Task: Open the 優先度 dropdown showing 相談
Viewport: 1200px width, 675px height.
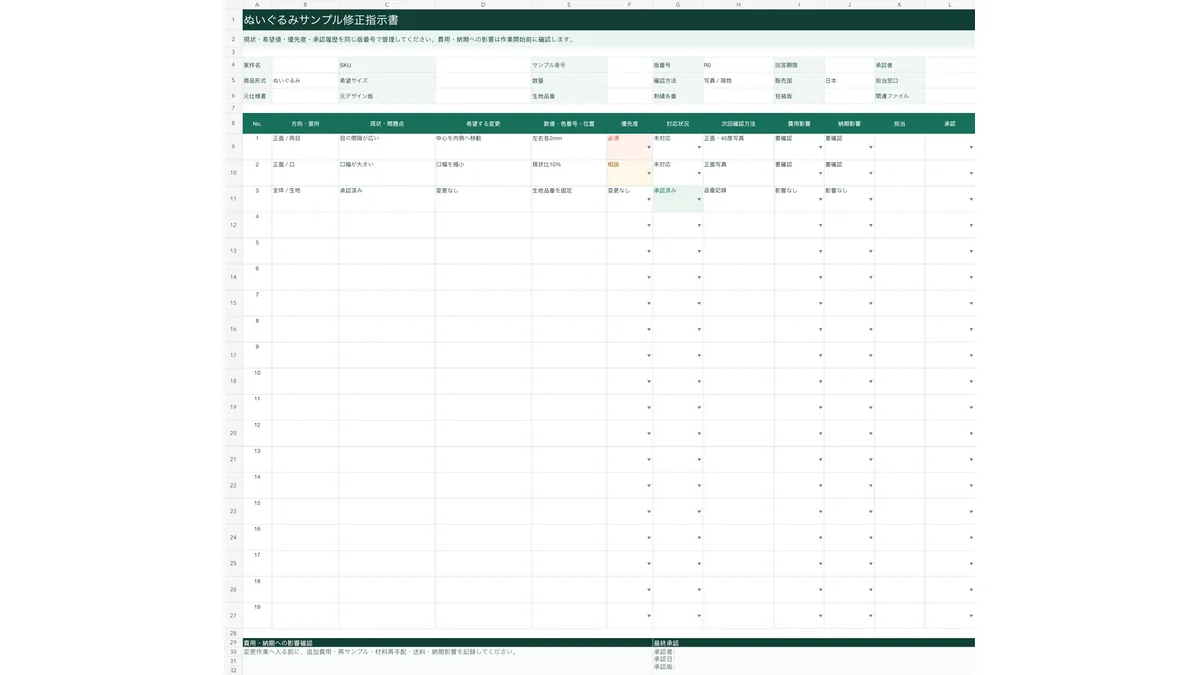Action: coord(629,173)
